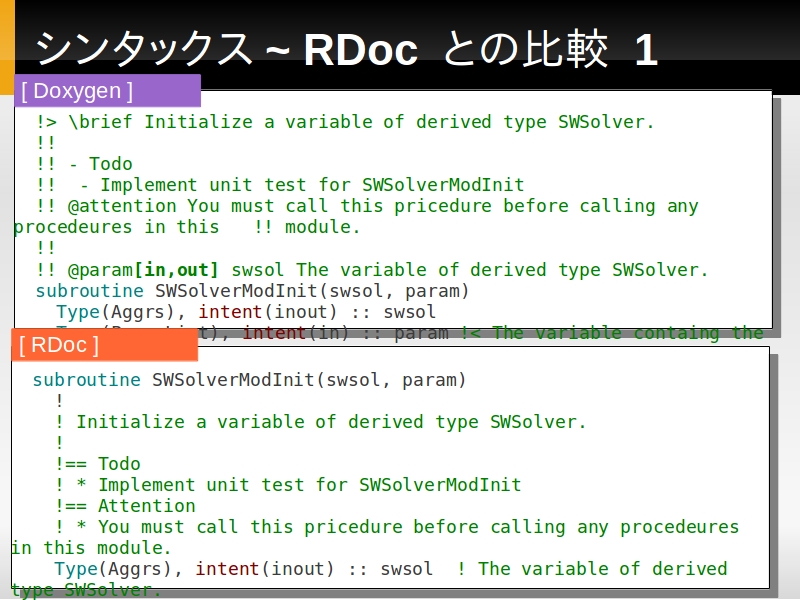Click the "! Initialize a variable" RDoc comment
The image size is (800, 600).
click(x=321, y=422)
